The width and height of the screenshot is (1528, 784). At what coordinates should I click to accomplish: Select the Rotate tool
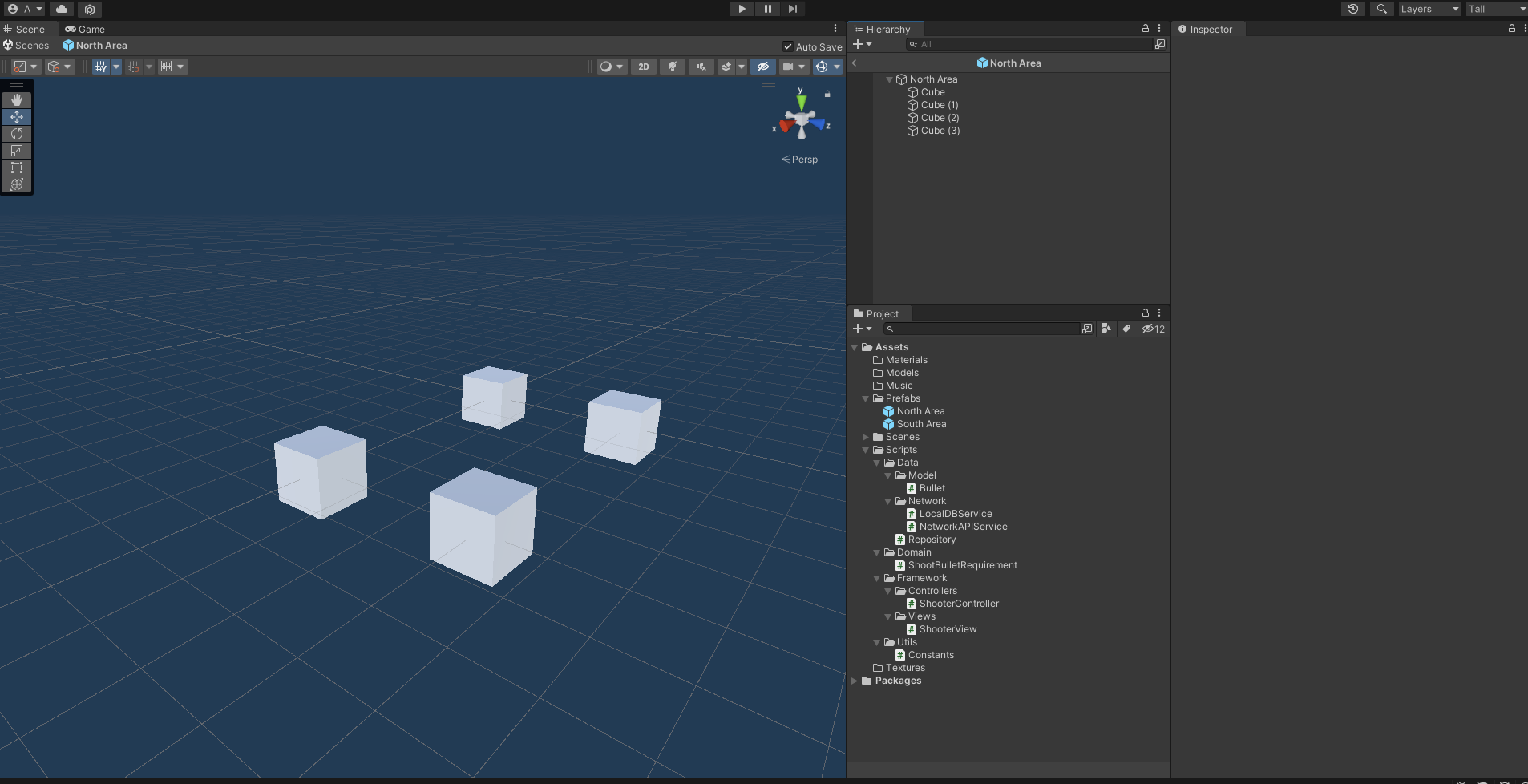[x=17, y=134]
